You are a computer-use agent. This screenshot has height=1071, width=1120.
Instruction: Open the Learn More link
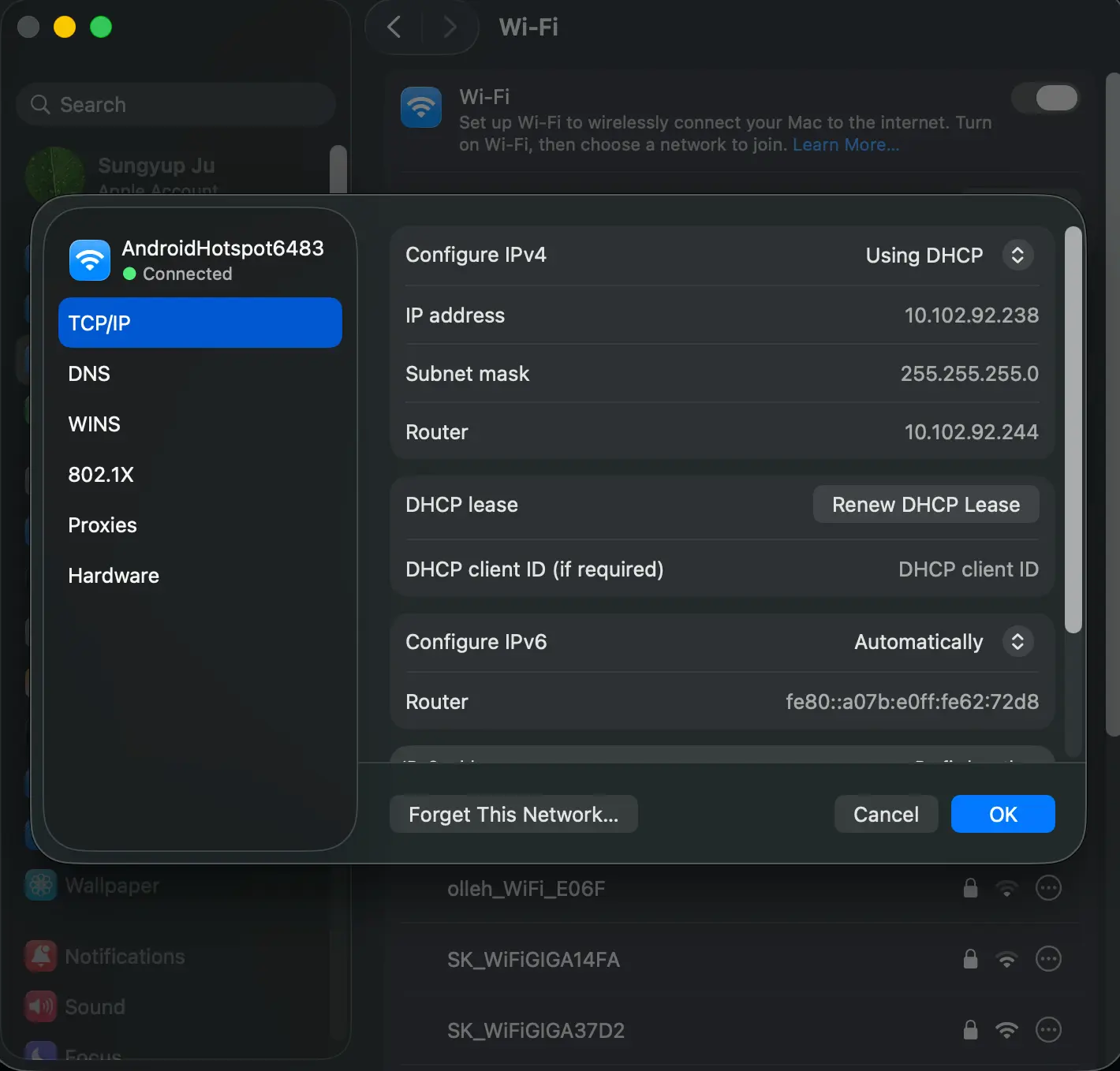846,144
